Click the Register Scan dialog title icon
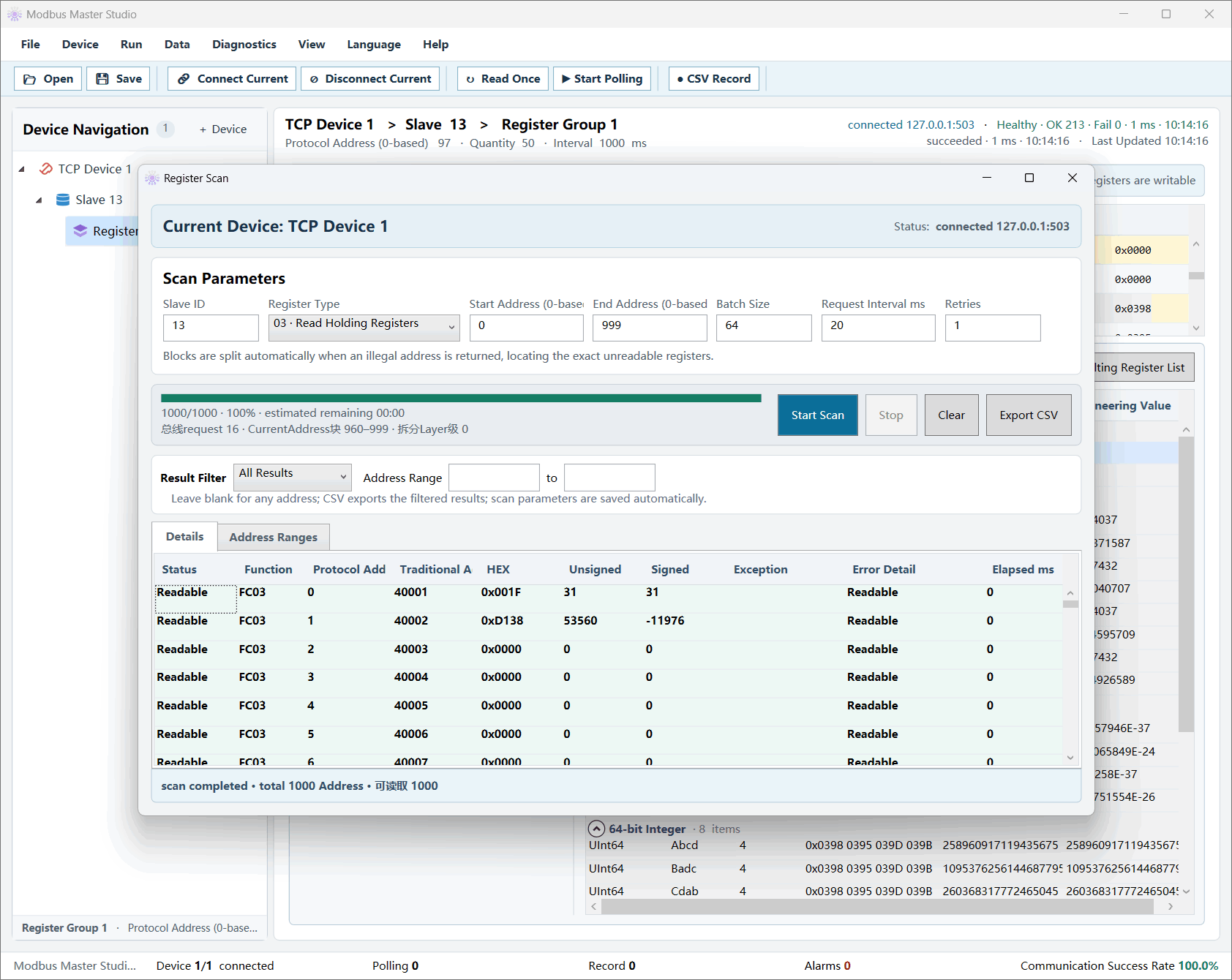1232x980 pixels. coord(152,178)
